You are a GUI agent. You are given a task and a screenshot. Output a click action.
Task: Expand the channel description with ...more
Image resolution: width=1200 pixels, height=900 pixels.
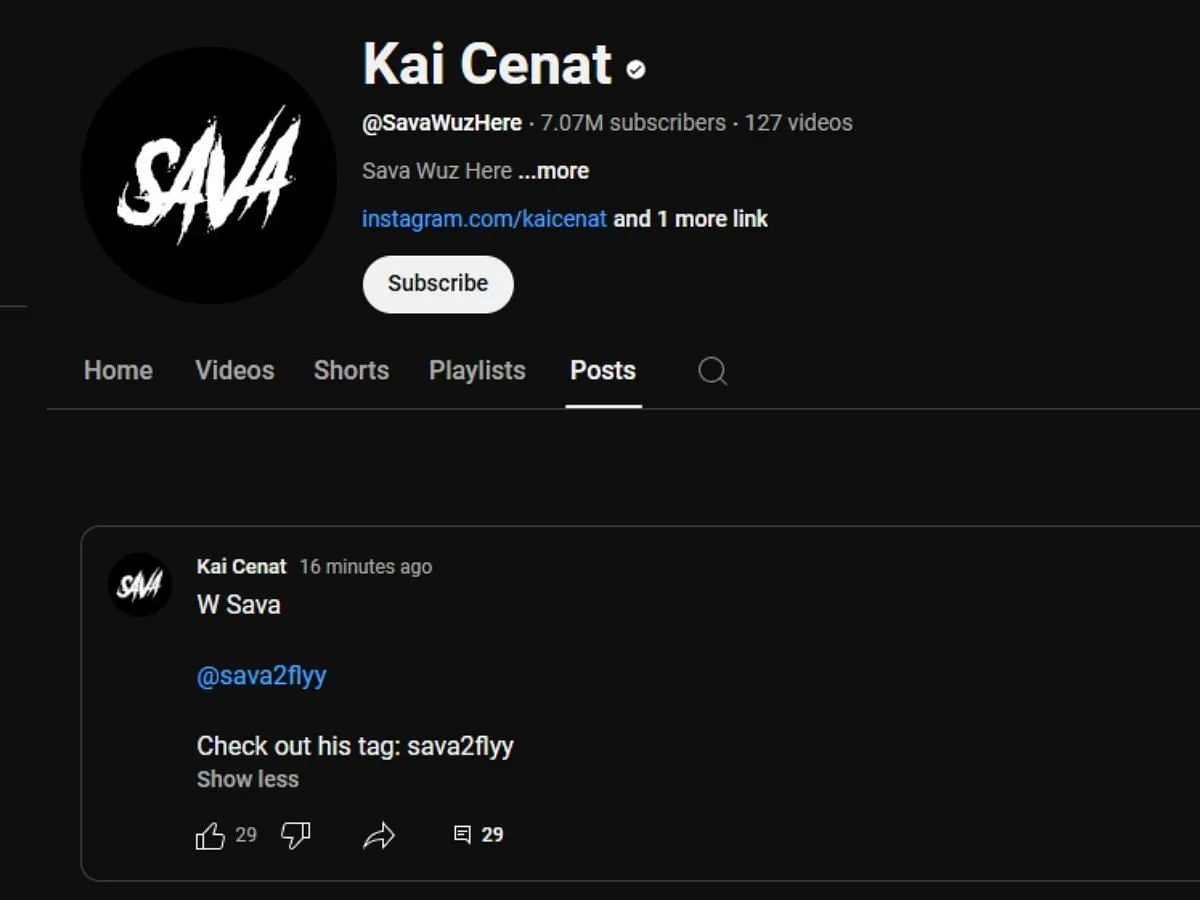[x=553, y=171]
